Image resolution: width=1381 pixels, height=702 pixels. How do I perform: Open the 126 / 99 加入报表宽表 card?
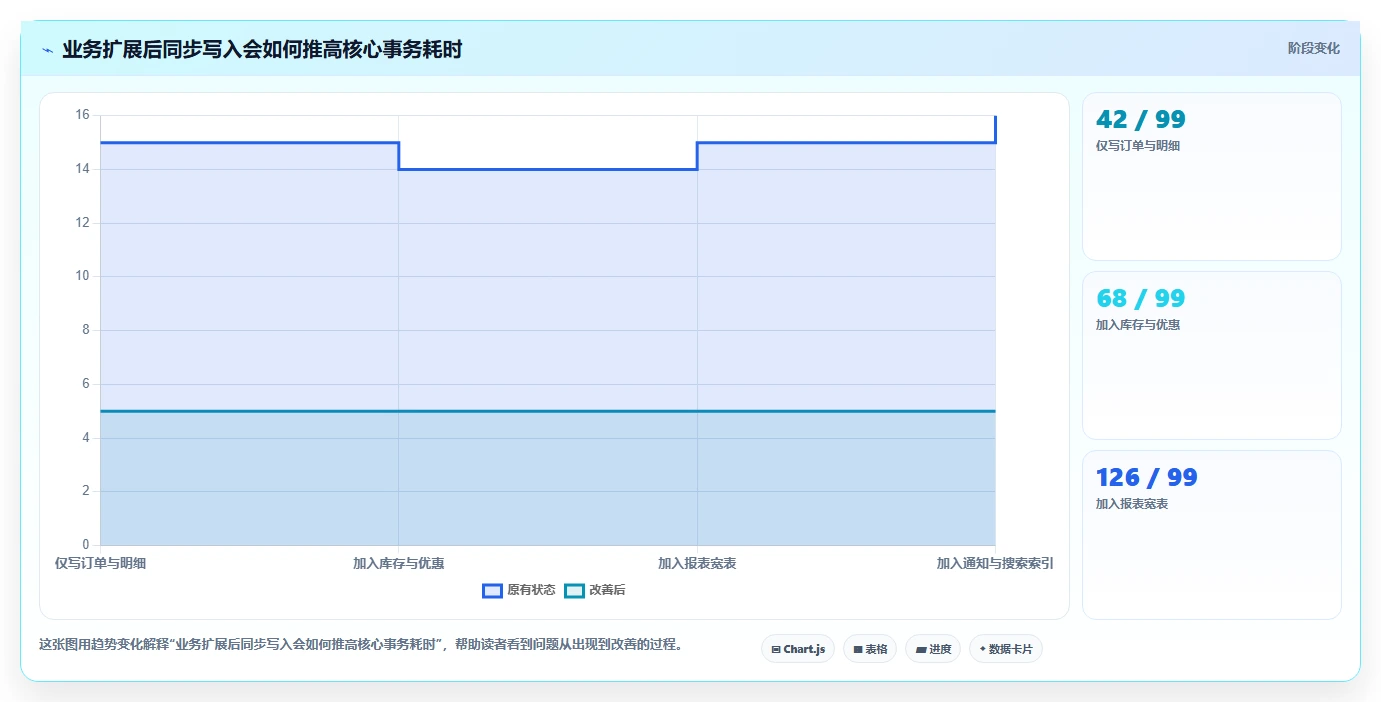[1211, 534]
